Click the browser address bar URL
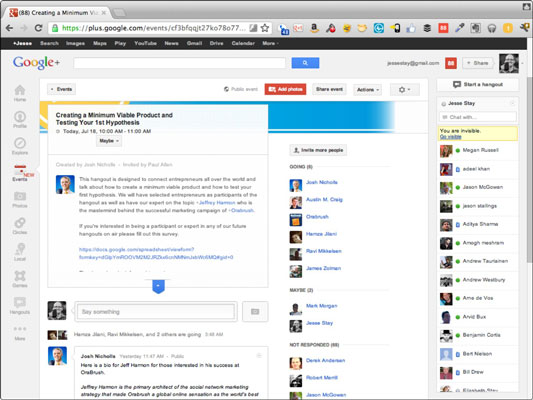This screenshot has width=533, height=400. coord(153,28)
